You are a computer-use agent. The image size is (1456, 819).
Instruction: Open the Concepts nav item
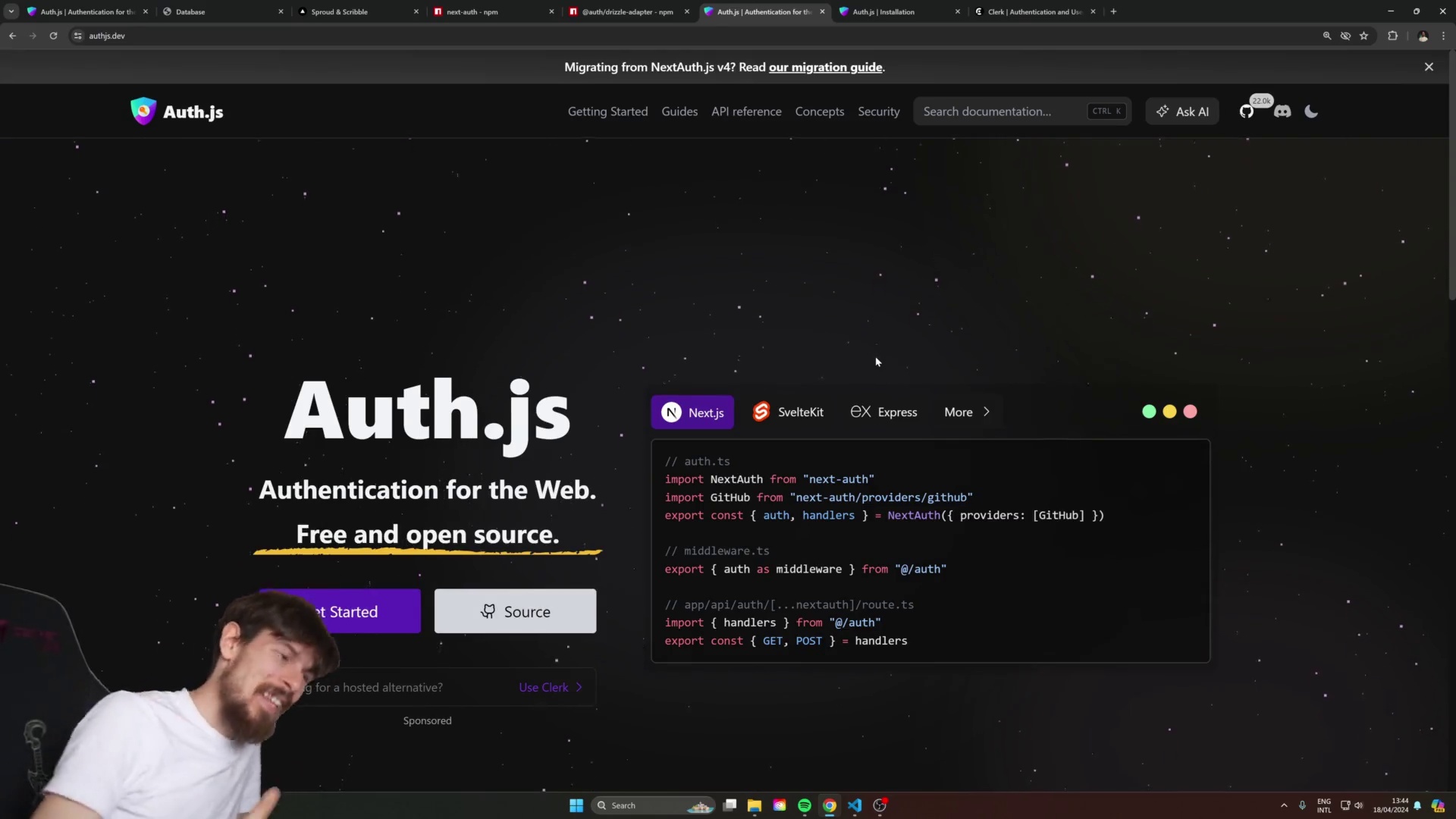click(x=819, y=111)
